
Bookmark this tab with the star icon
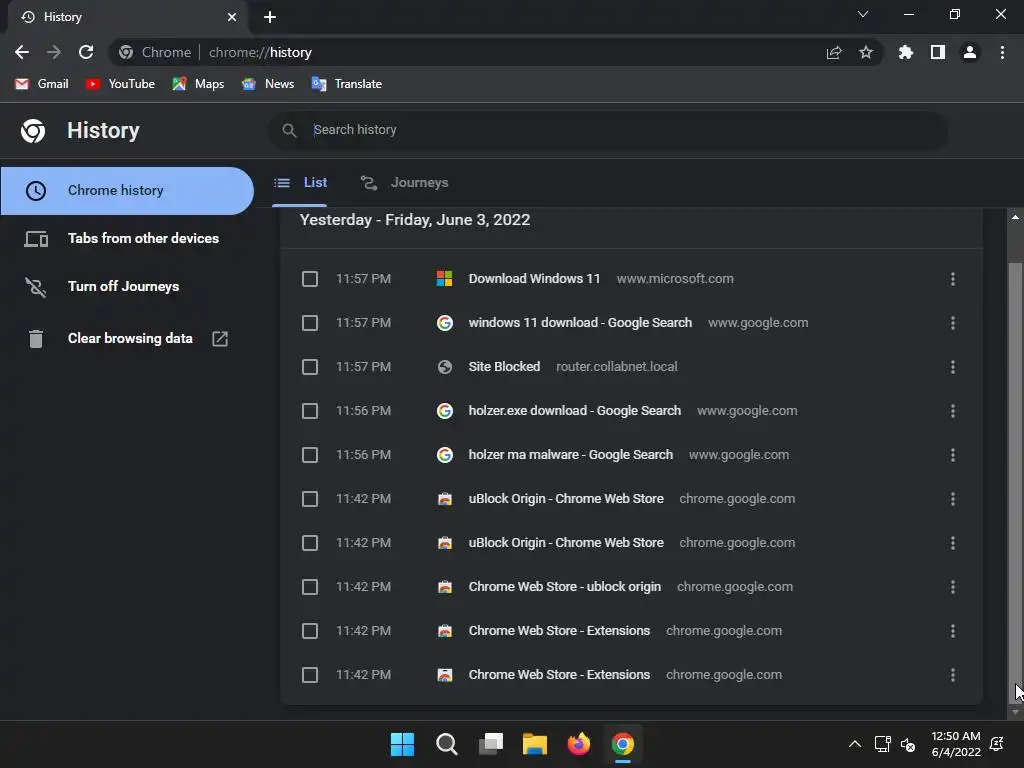pos(866,52)
